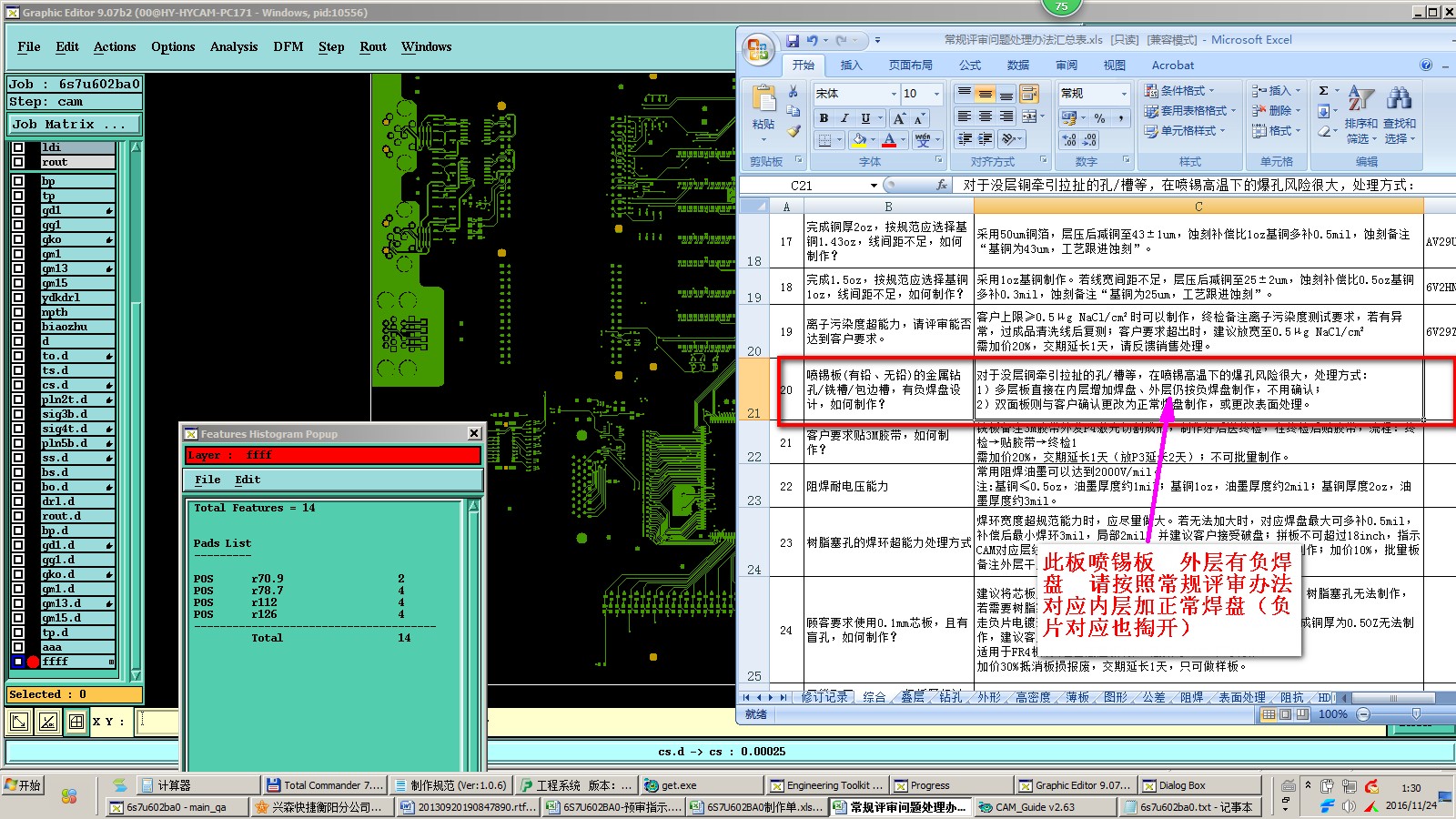Screen dimensions: 1456x819
Task: Click the Middle vertical align icon
Action: tap(986, 94)
